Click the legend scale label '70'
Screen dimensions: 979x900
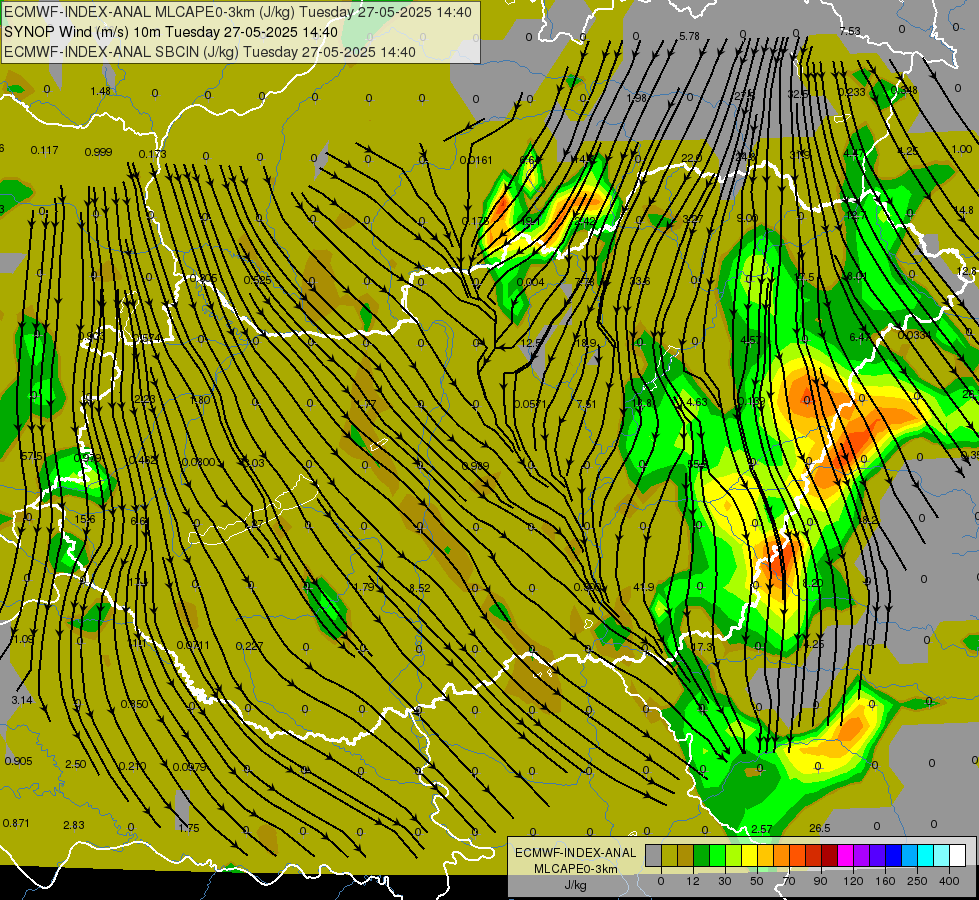(789, 881)
